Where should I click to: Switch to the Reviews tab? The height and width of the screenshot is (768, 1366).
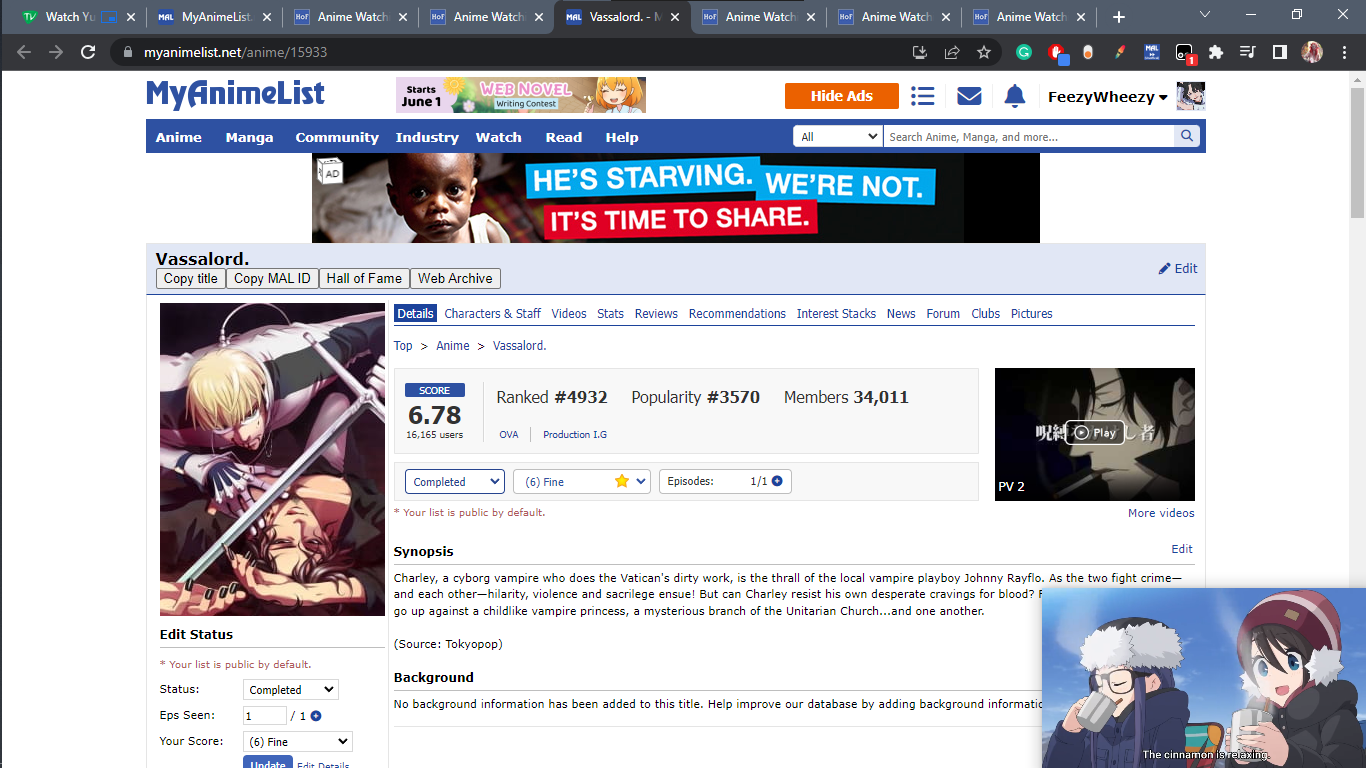[x=656, y=314]
